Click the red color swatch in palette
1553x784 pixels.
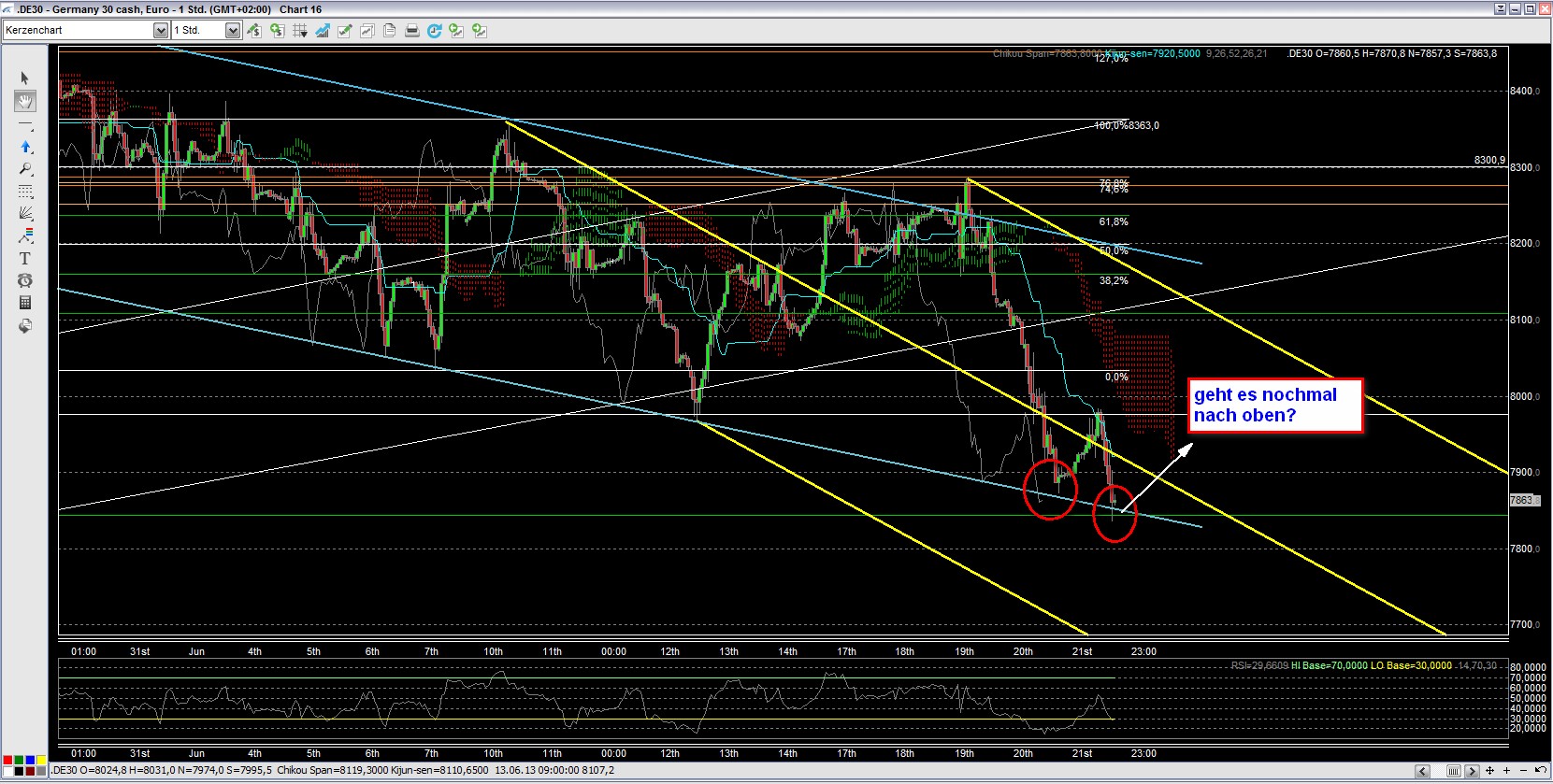coord(7,760)
